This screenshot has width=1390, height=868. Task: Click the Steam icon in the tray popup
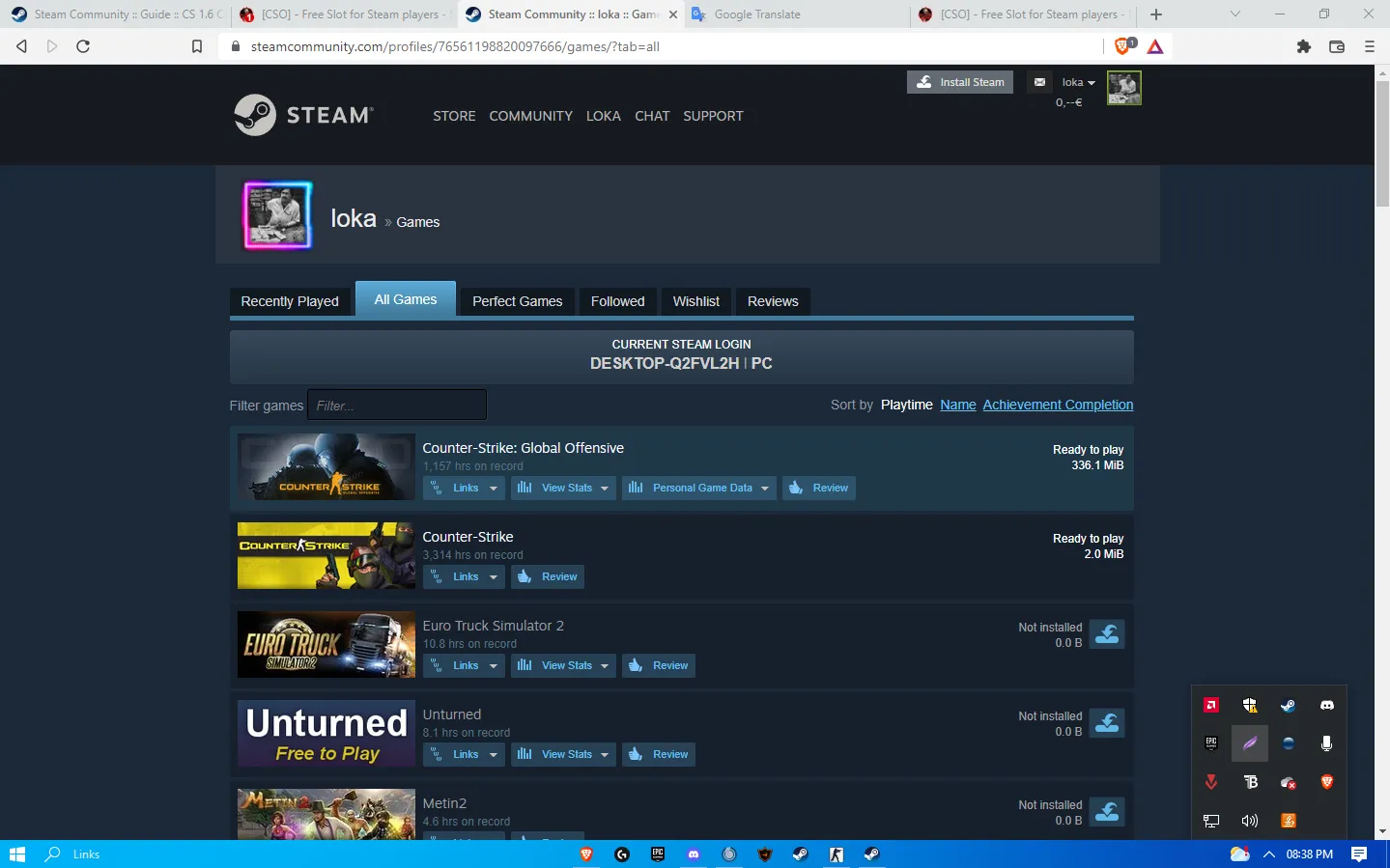pos(1289,706)
